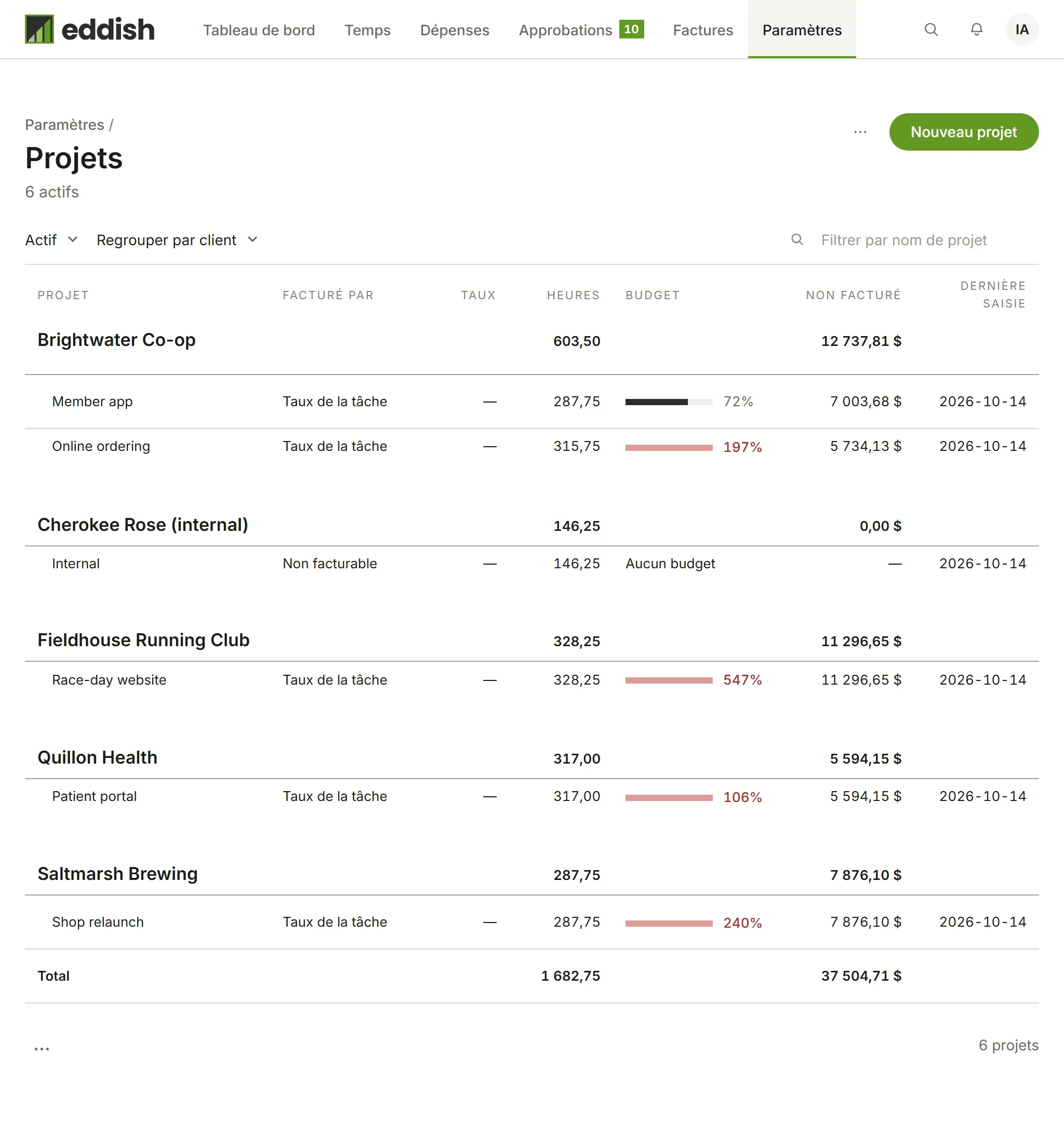
Task: Click the 6 actifs subtitle
Action: coord(52,192)
